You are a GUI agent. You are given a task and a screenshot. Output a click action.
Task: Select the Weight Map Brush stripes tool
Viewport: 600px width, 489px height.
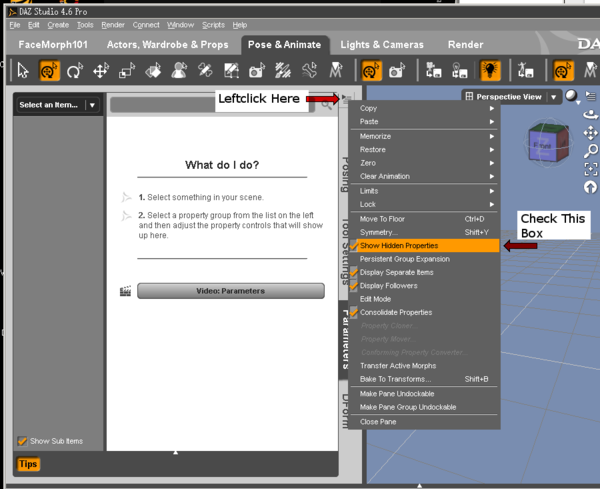pos(283,71)
